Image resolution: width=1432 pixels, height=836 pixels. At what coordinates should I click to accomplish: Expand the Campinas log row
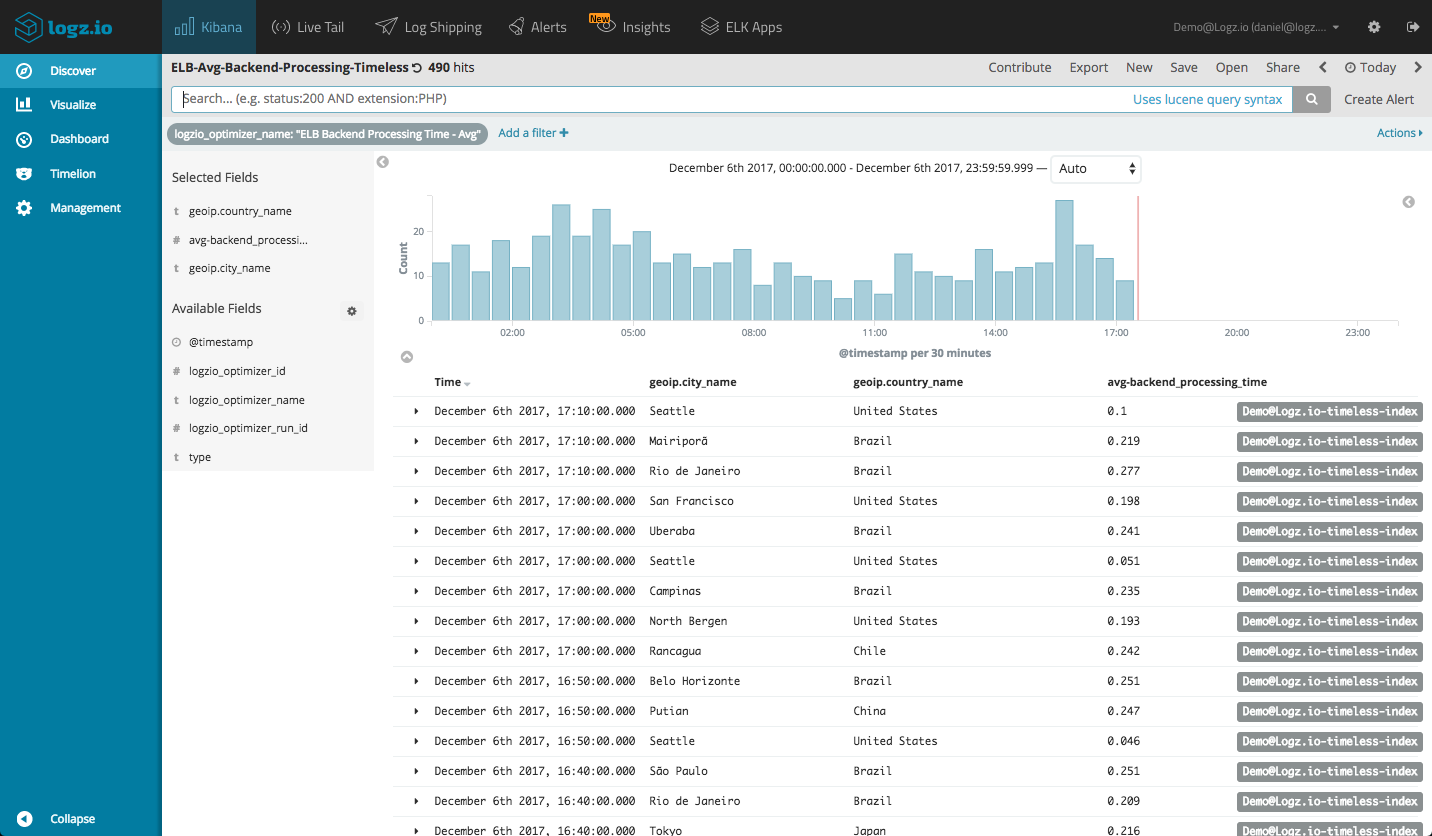(416, 591)
